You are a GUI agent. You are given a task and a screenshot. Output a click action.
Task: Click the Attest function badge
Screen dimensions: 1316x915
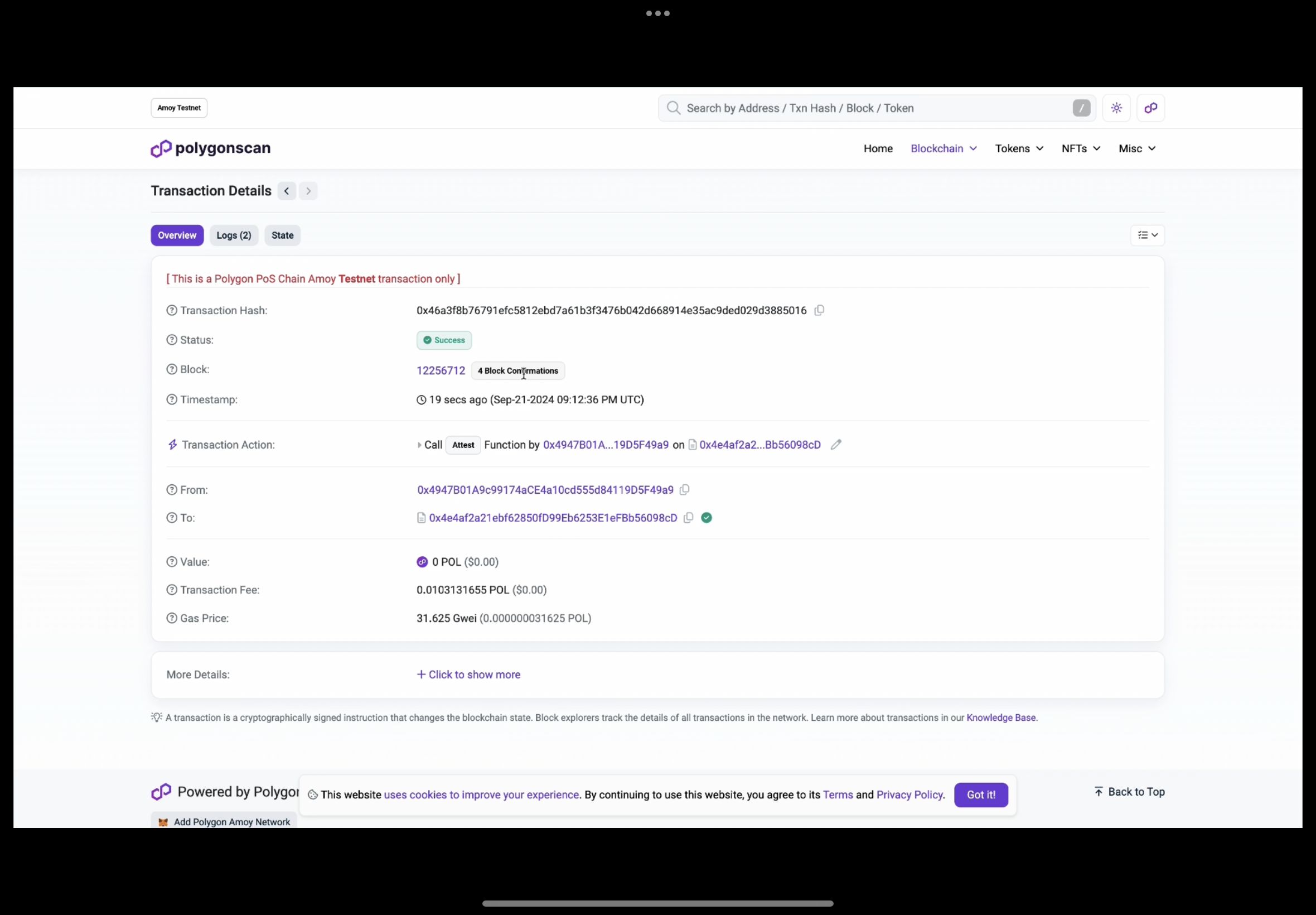tap(463, 445)
